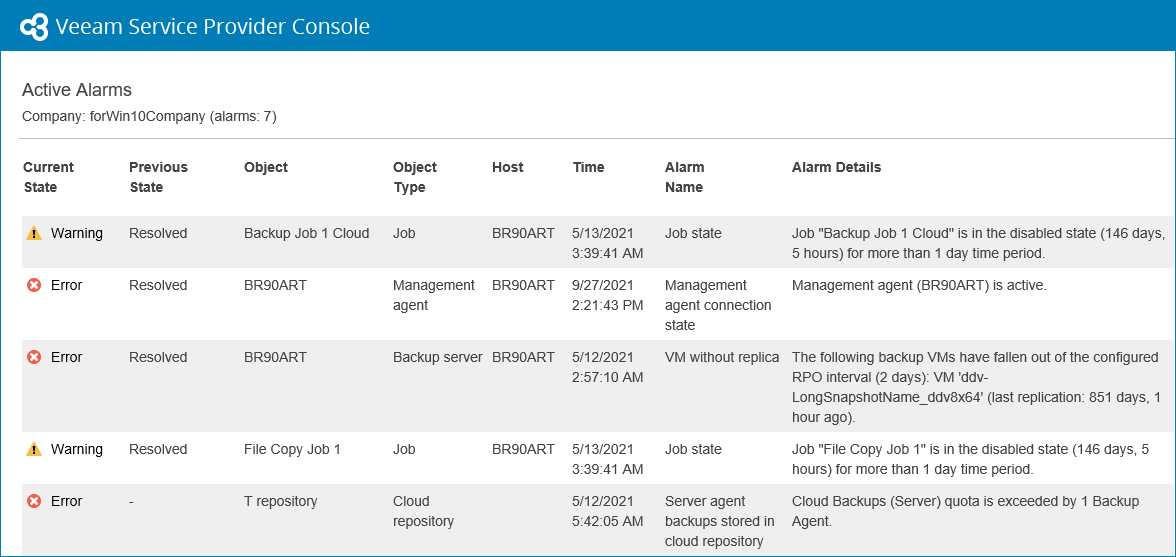Click the Time column header

point(588,167)
